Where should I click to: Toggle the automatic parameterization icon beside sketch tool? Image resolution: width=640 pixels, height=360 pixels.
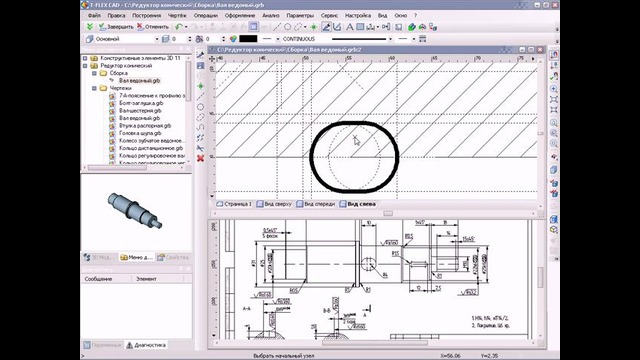[x=337, y=27]
